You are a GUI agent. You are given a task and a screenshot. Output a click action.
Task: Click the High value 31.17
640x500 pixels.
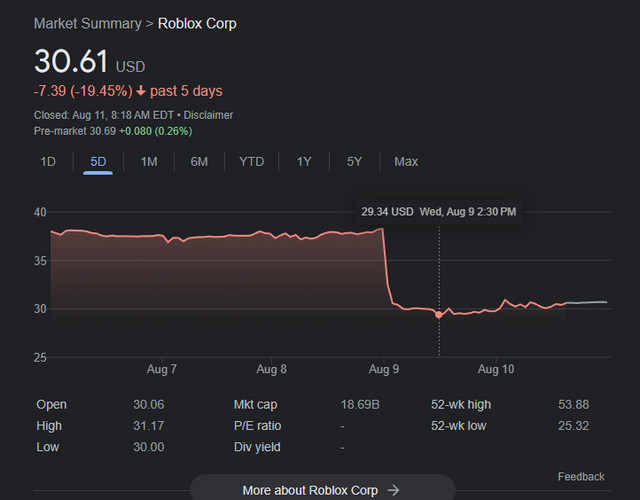(149, 426)
